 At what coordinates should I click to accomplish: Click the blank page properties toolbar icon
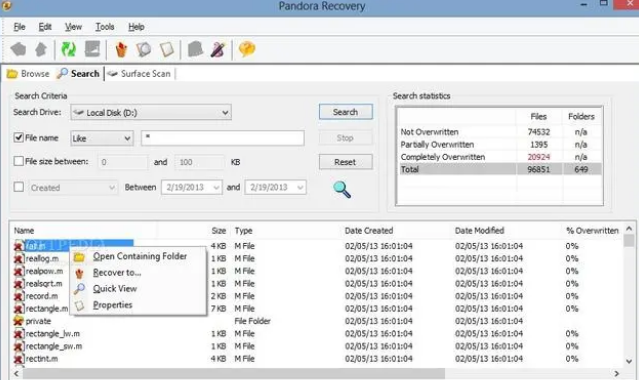(167, 50)
